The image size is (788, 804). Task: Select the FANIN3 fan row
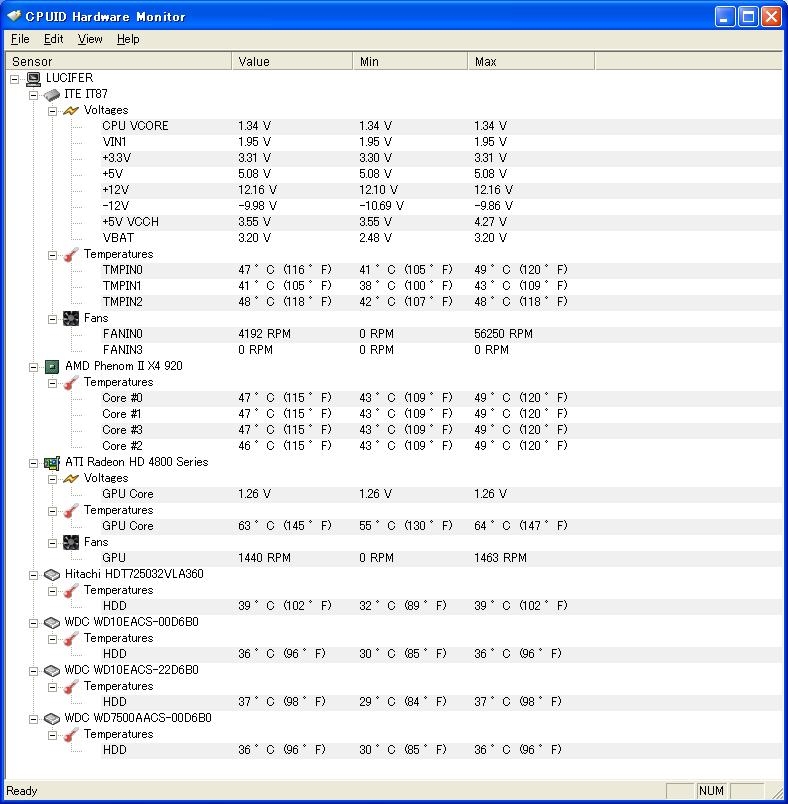click(x=442, y=350)
